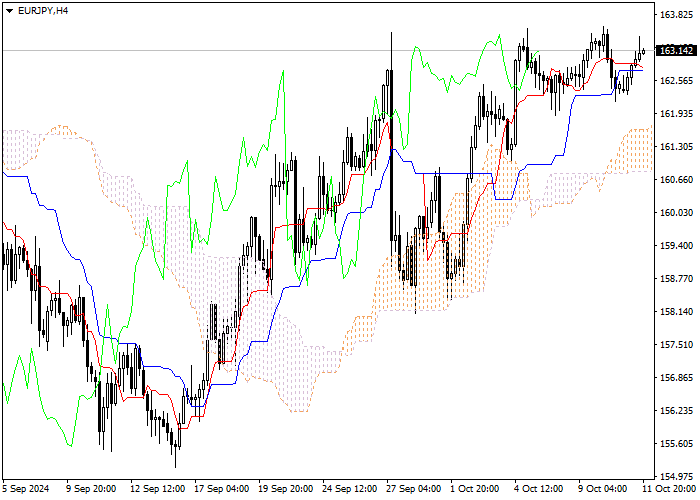Click the 163.825 price axis label
Screen dimensions: 700x500
676,14
